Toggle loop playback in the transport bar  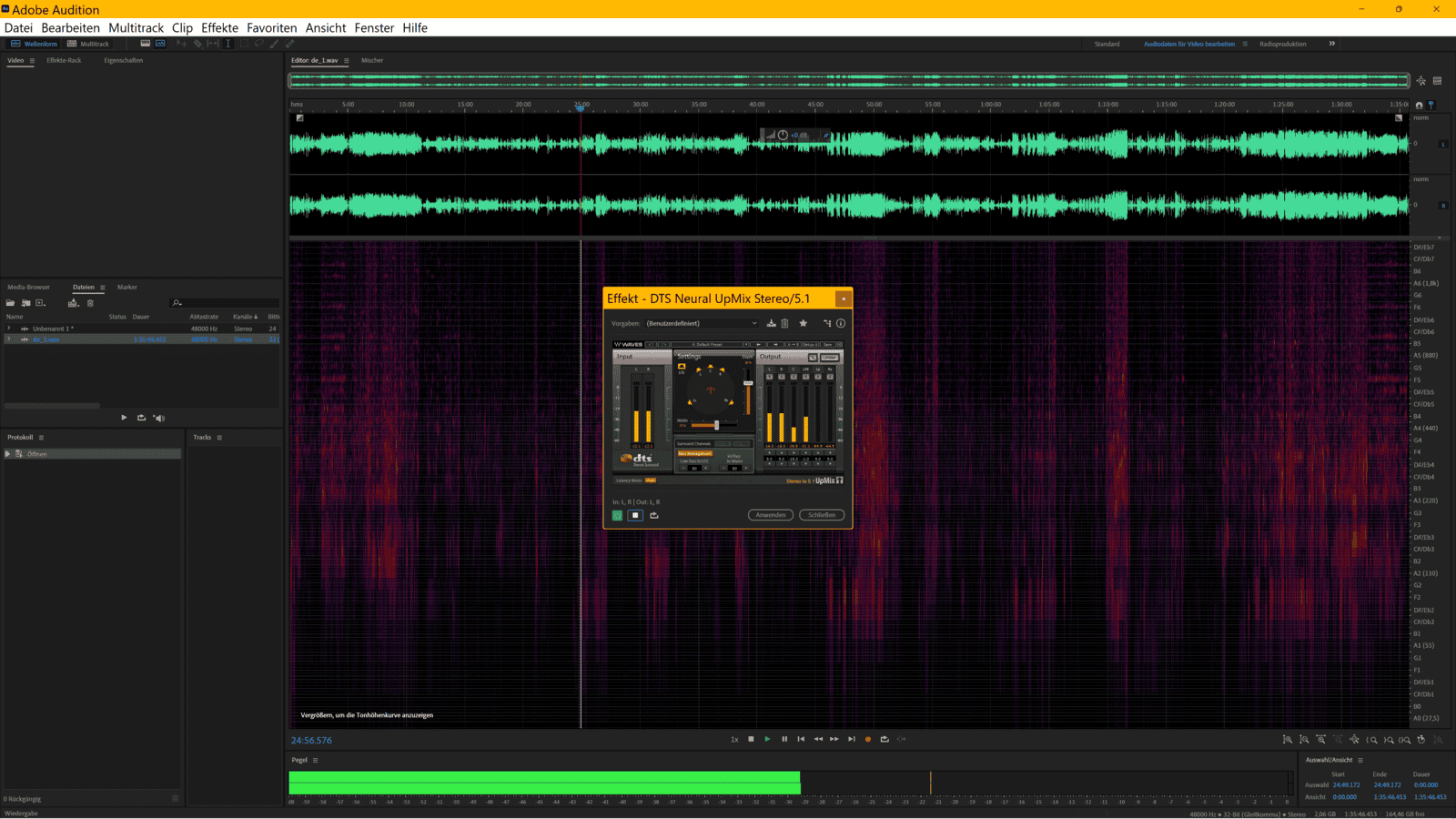click(x=885, y=739)
